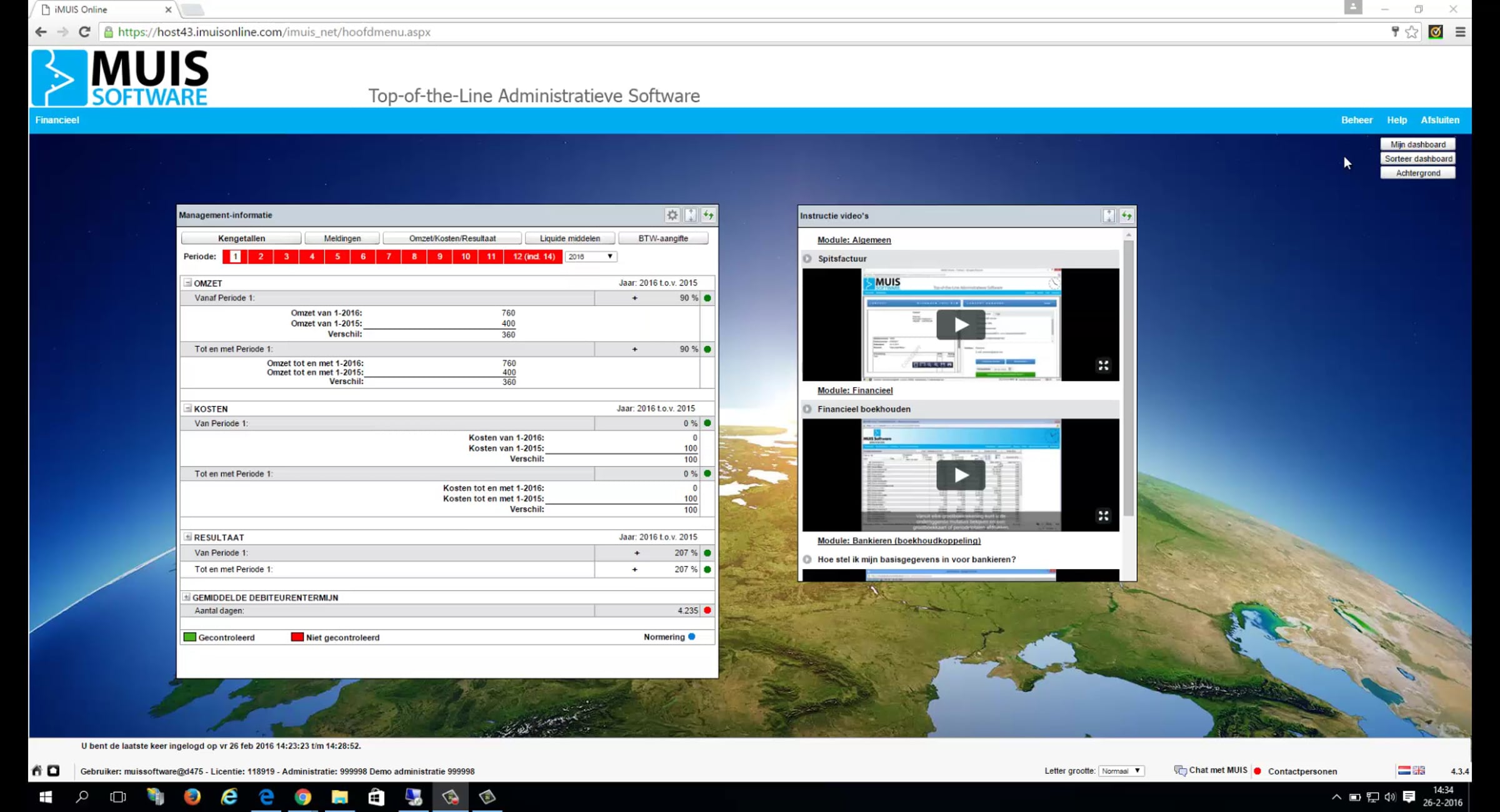Image resolution: width=1500 pixels, height=812 pixels.
Task: Open the year dropdown showing 2016
Action: (591, 256)
